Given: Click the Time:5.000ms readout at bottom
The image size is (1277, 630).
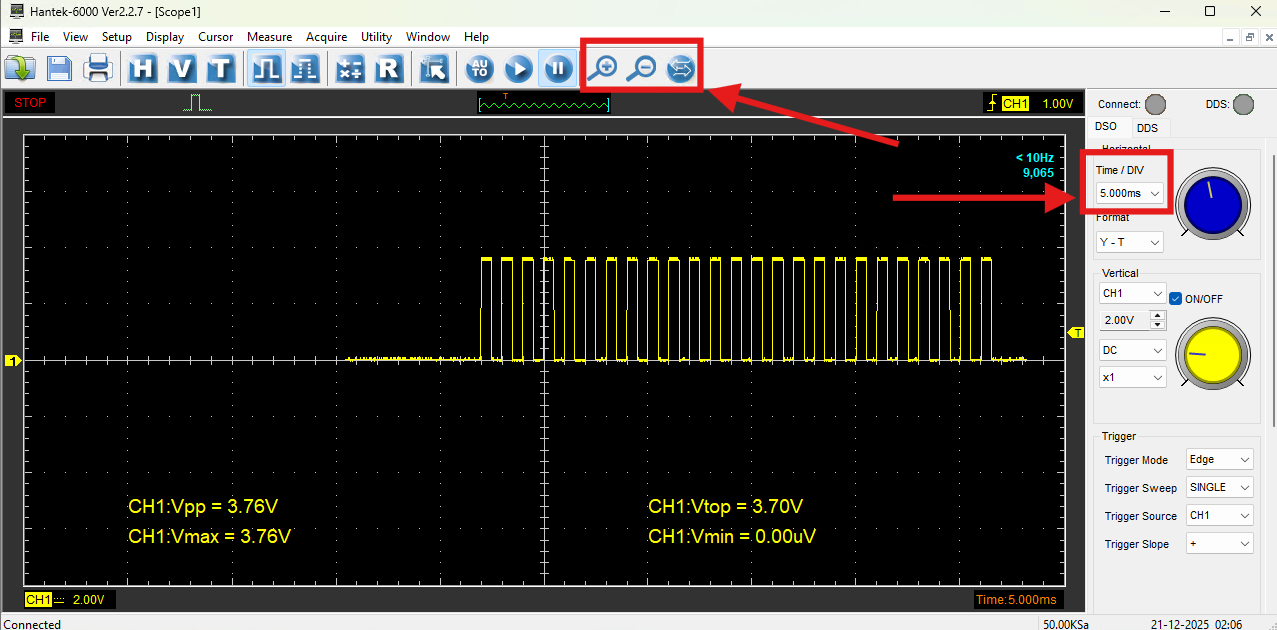Looking at the screenshot, I should (1016, 600).
